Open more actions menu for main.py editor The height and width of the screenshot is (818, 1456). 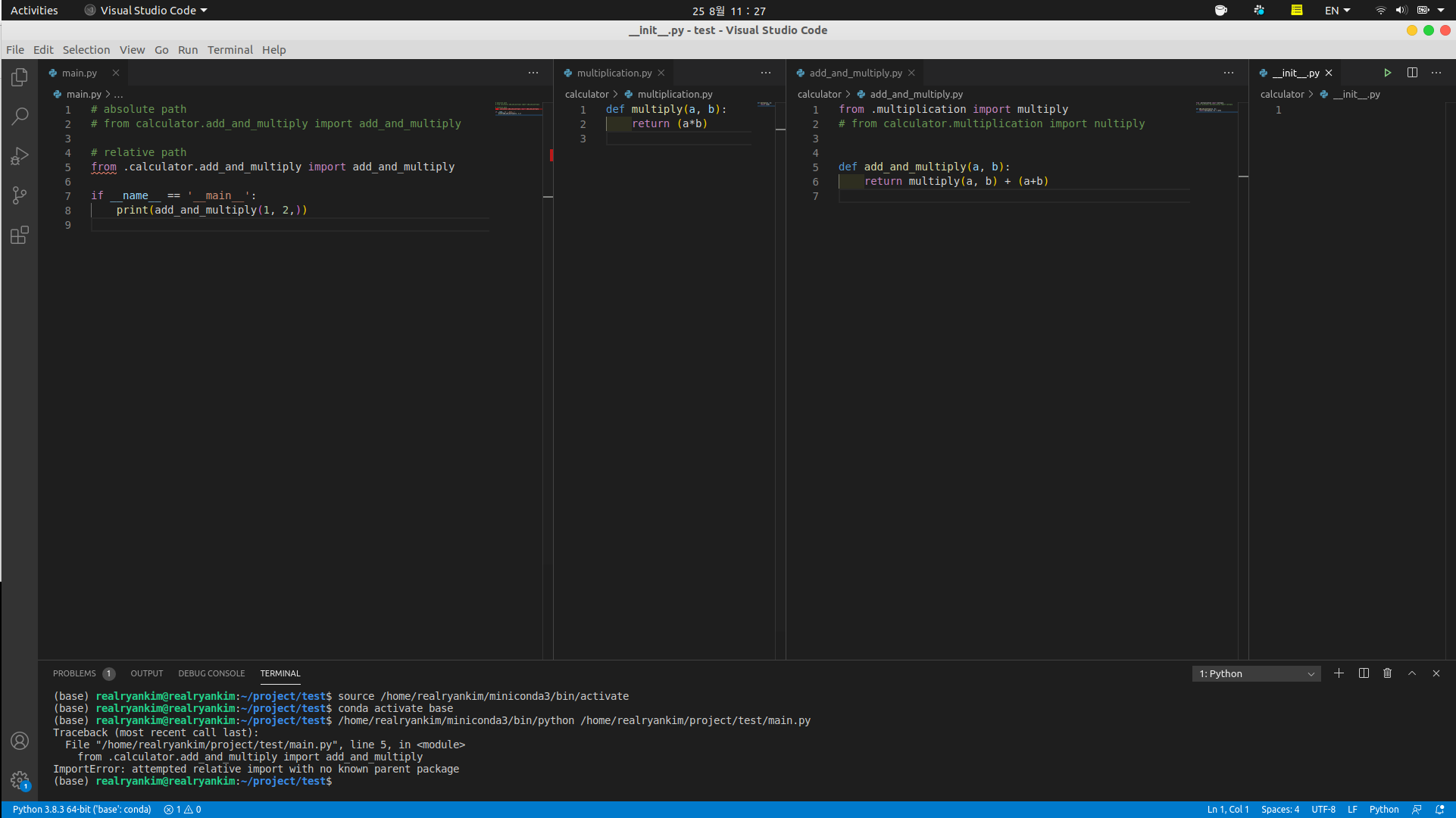coord(533,72)
